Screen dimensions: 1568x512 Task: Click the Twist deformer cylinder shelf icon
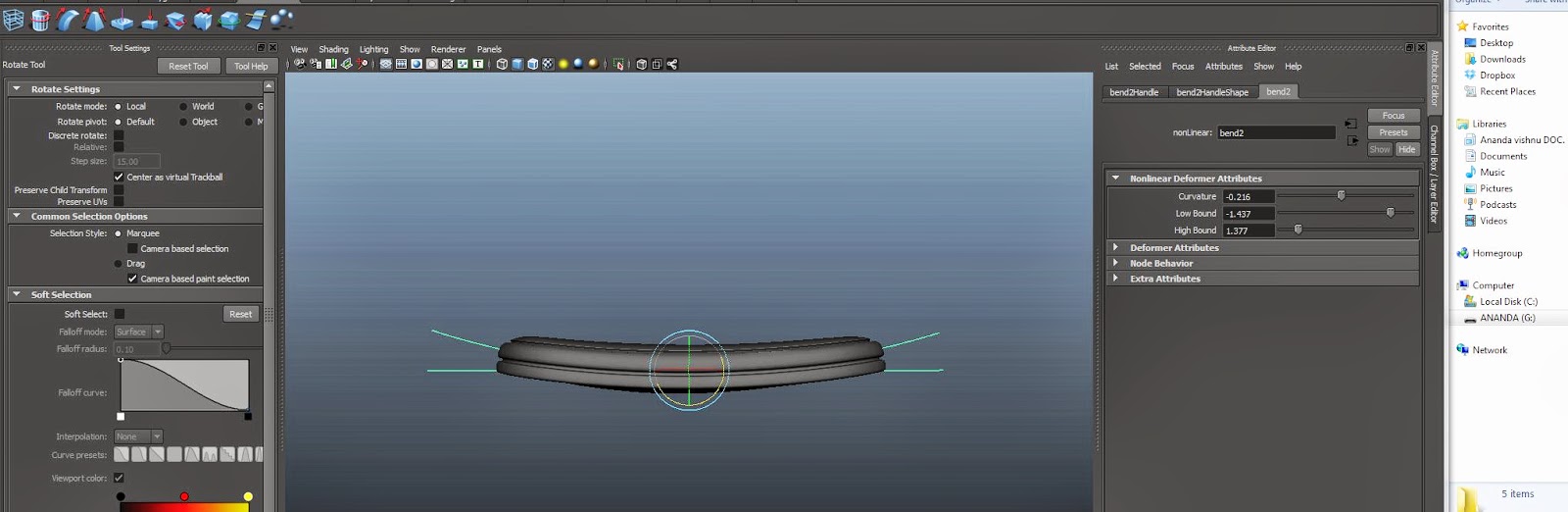(40, 19)
